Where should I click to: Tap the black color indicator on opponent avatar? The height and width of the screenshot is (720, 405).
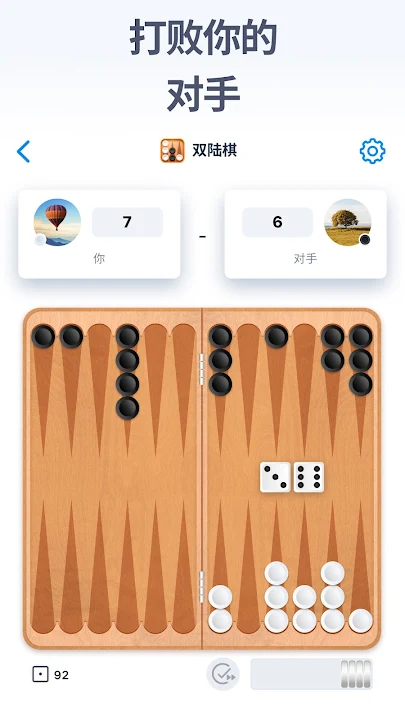pos(365,239)
